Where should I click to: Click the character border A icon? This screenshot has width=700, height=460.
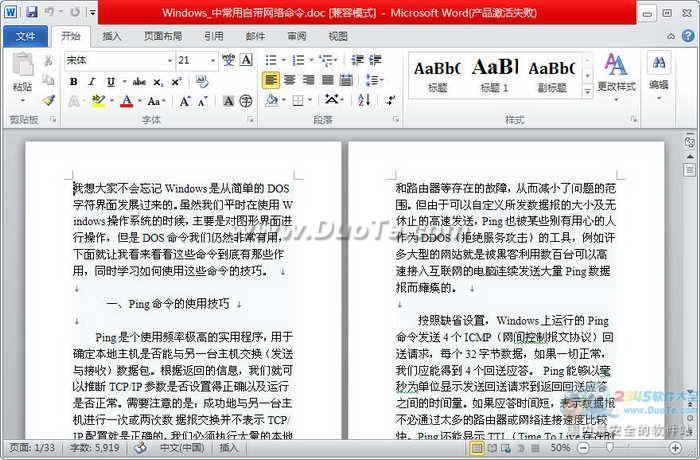pos(246,60)
